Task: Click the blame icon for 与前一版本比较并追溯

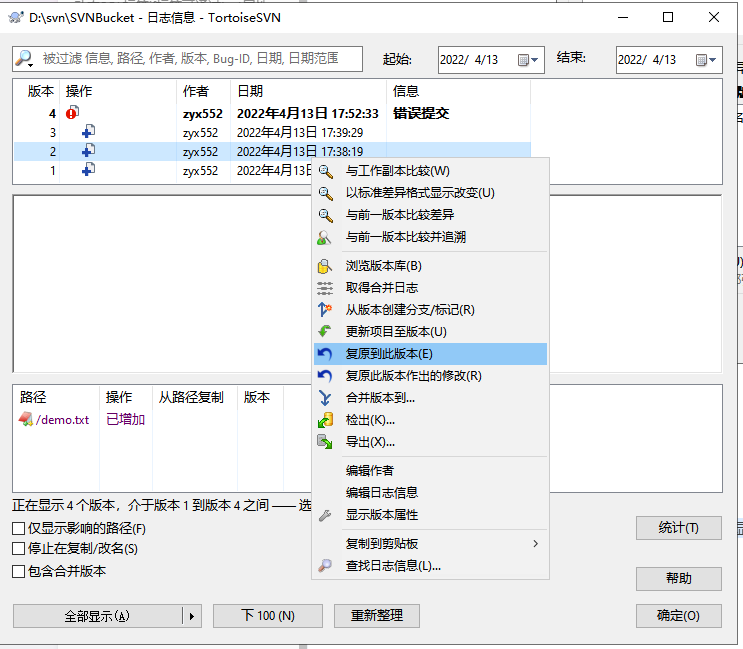Action: click(325, 237)
